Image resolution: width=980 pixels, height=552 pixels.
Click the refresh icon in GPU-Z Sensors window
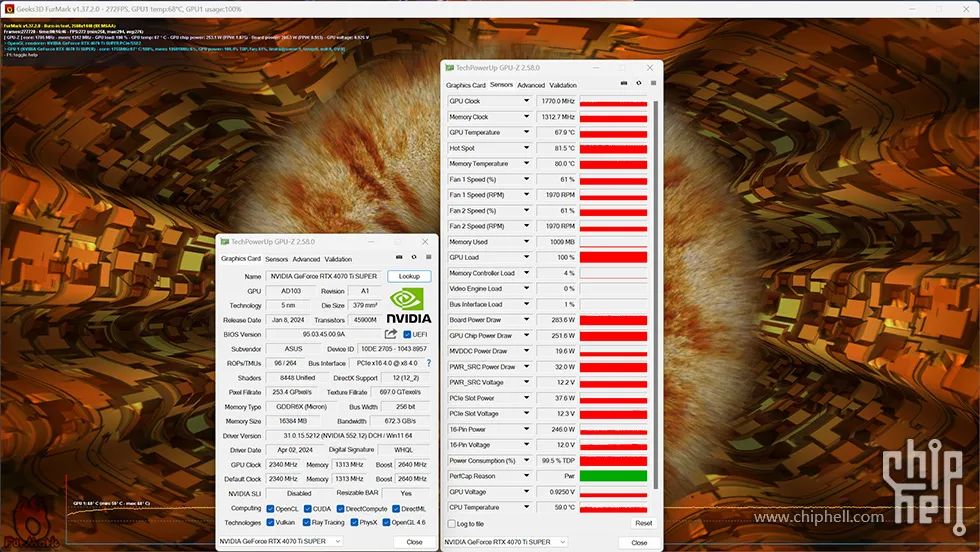pyautogui.click(x=639, y=83)
